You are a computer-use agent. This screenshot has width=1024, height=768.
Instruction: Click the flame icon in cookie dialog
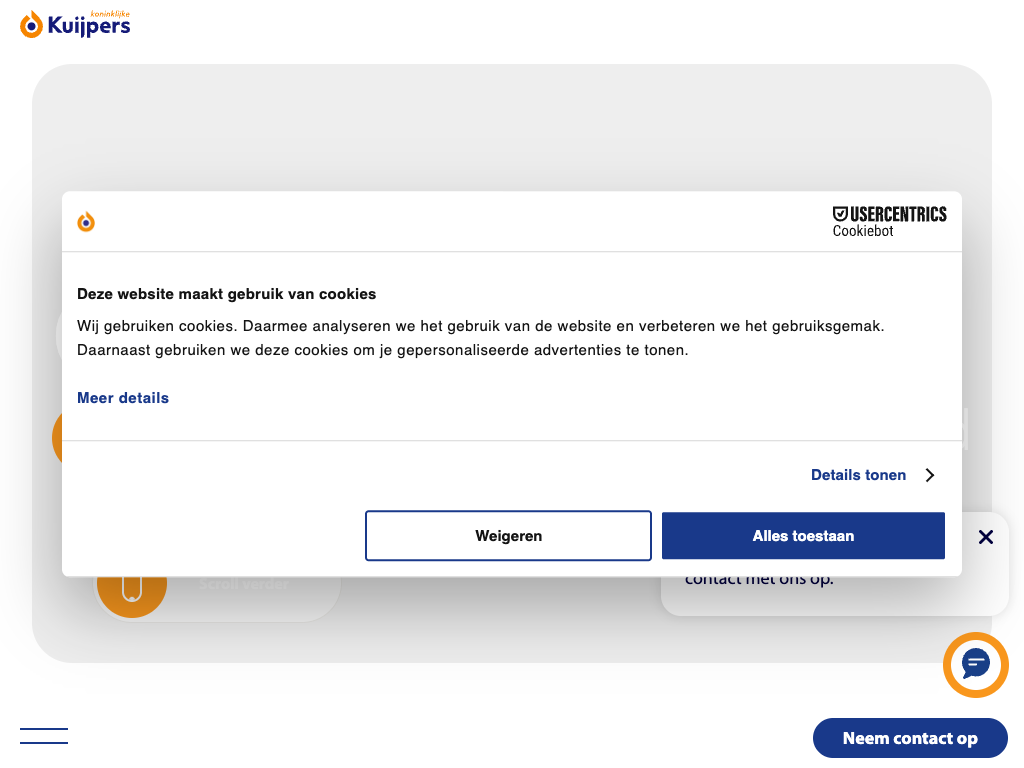[87, 222]
